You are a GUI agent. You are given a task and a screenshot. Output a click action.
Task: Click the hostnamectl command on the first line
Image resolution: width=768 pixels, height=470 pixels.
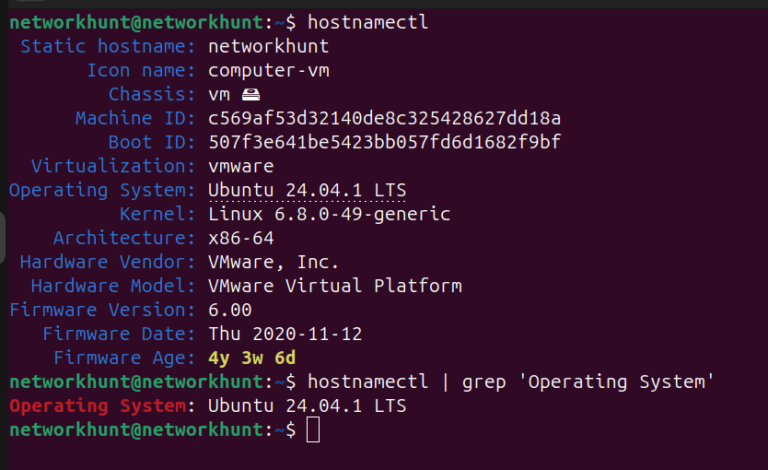point(368,21)
